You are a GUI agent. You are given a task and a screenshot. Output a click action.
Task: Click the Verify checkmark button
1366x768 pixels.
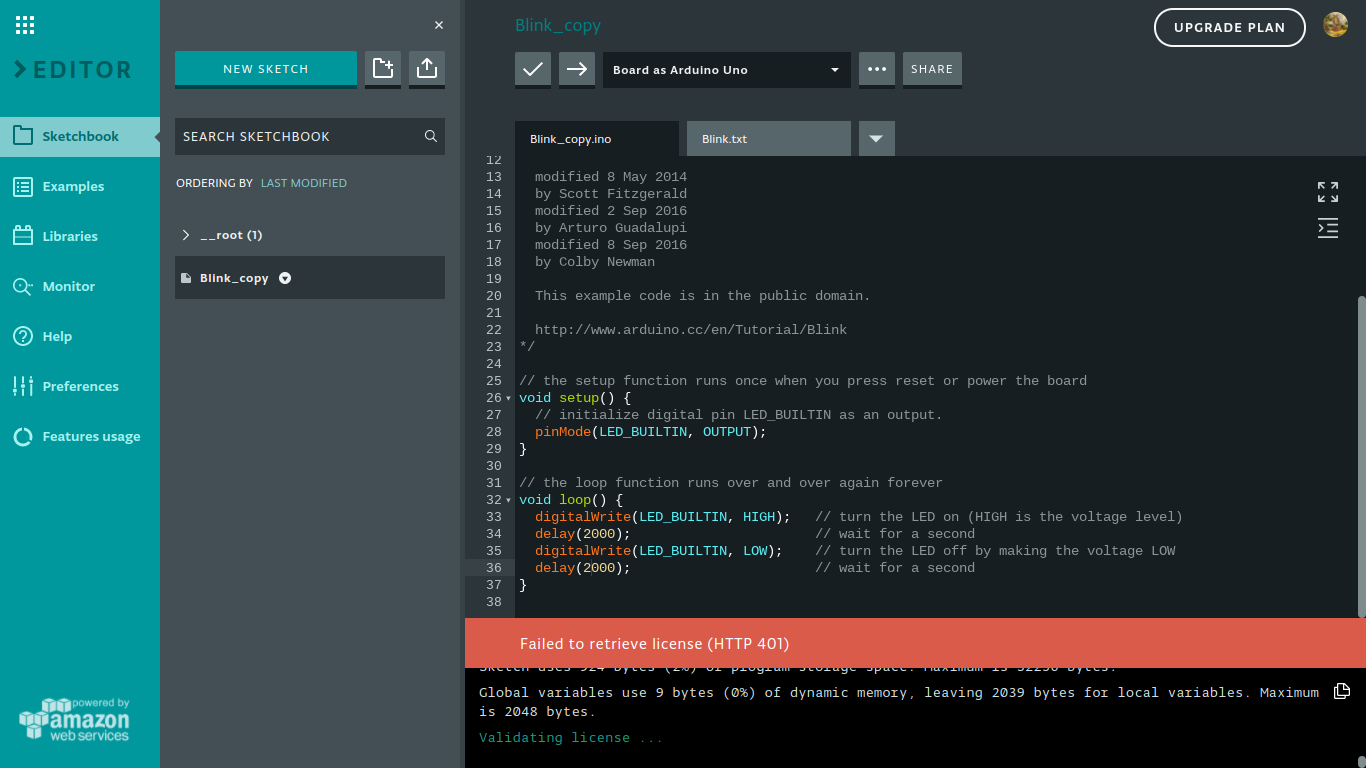(x=533, y=69)
